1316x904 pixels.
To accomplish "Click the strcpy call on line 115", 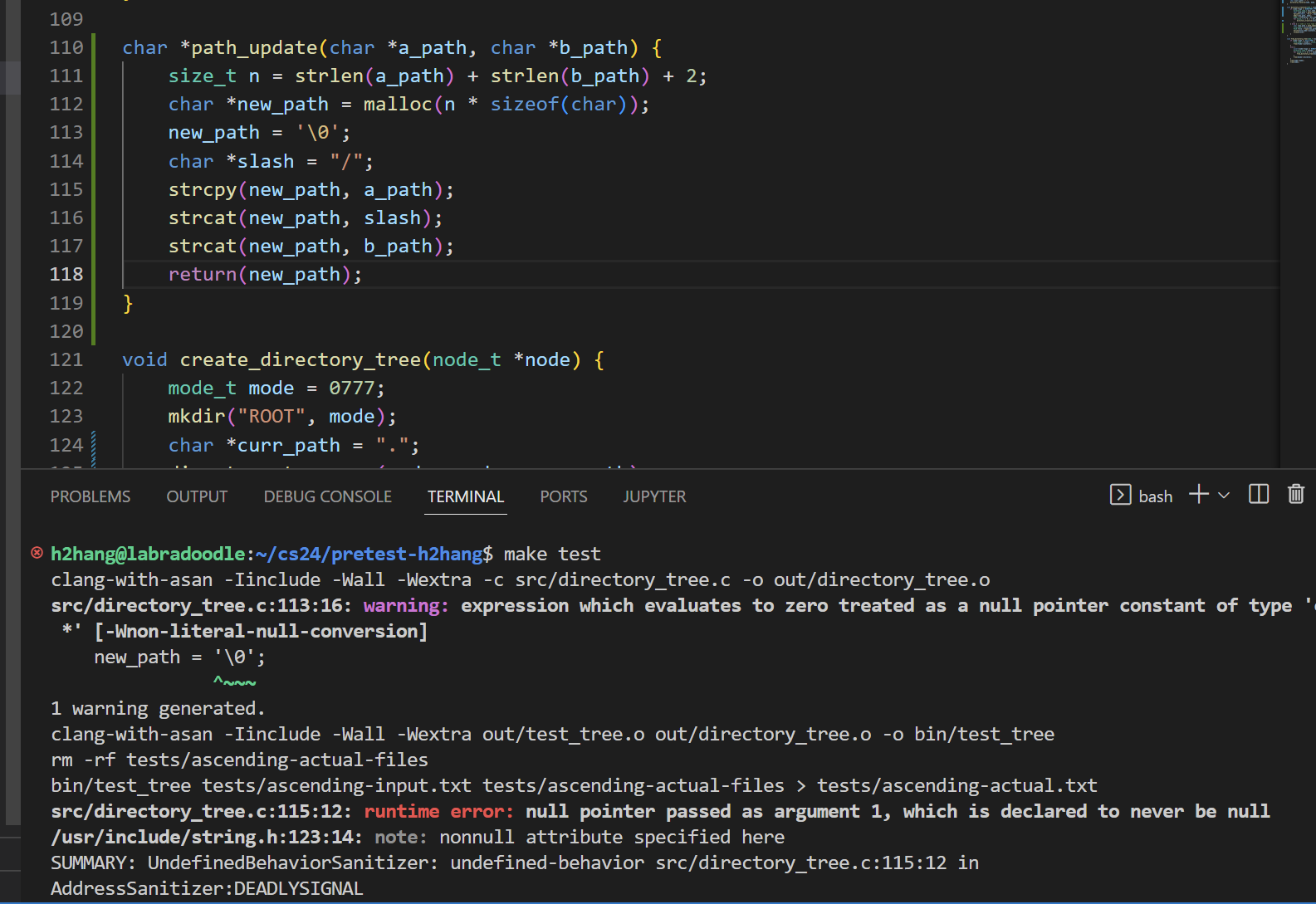I will (311, 190).
